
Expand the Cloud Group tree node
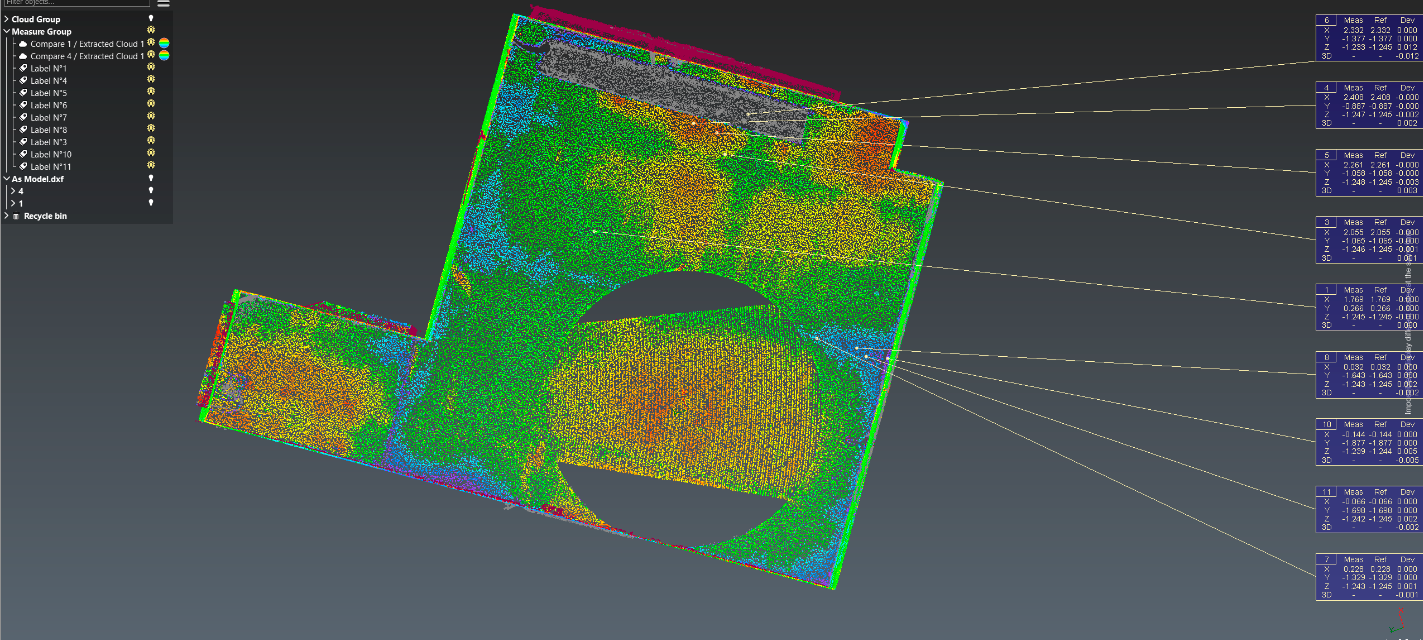(x=6, y=19)
